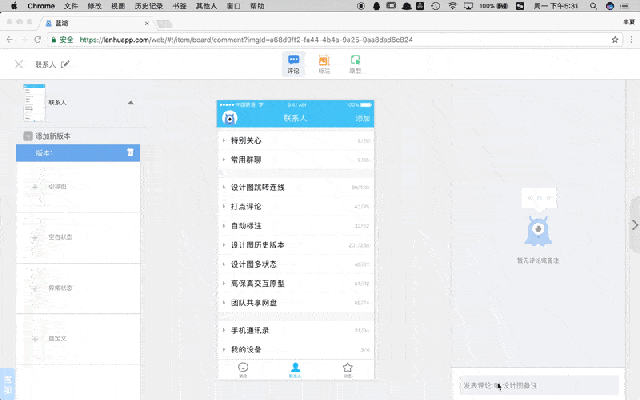Close the 蓝湖 browser tab

click(x=147, y=23)
